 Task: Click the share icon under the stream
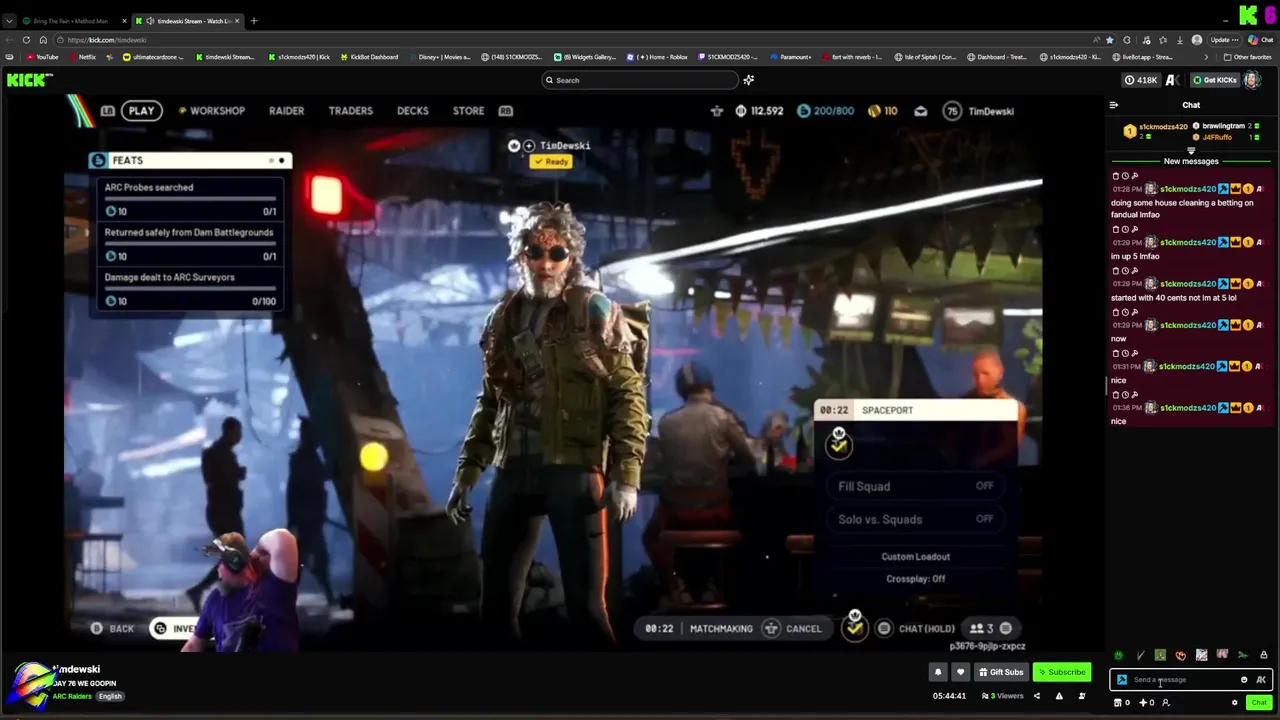tap(1036, 696)
